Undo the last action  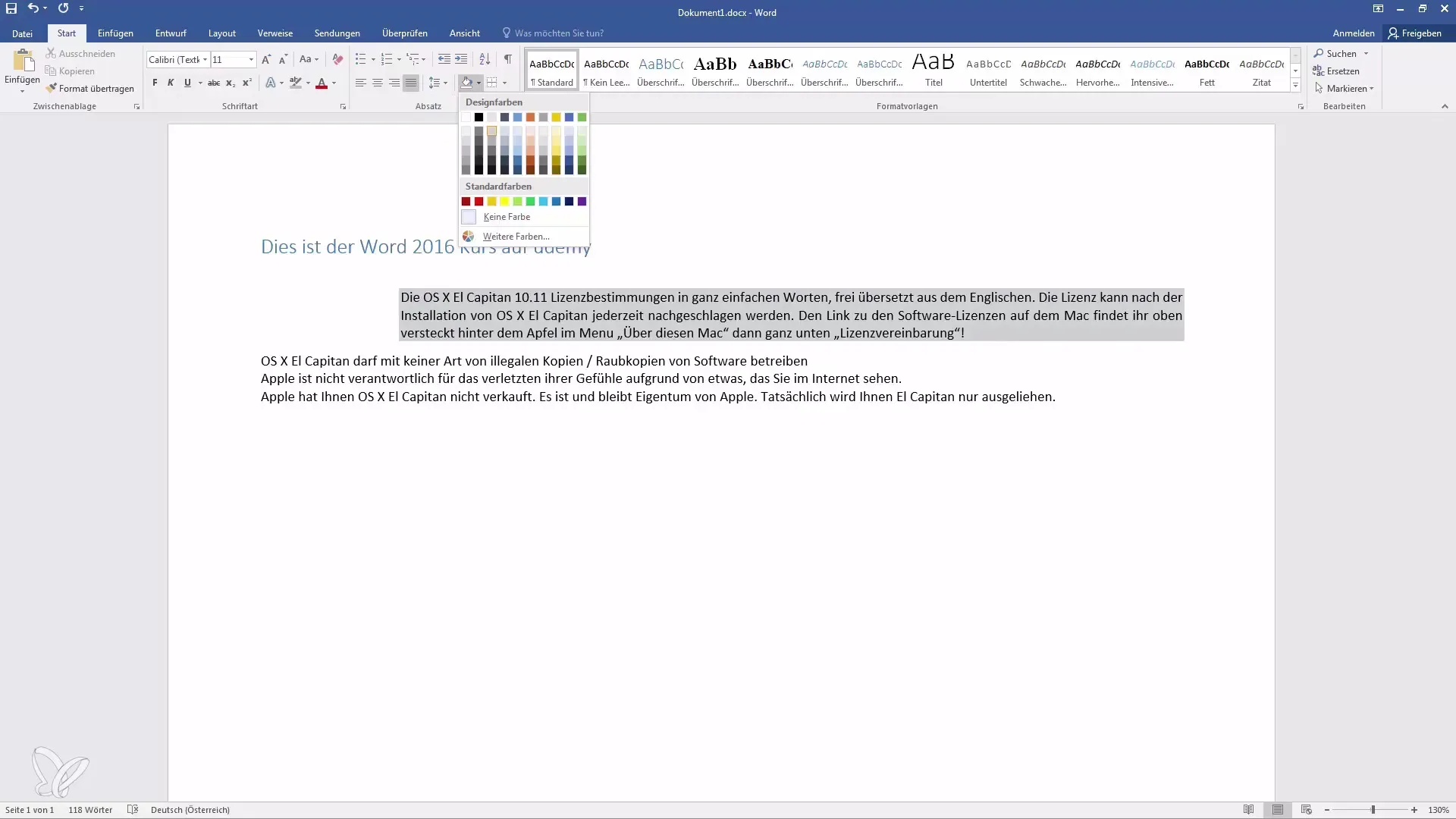point(33,8)
